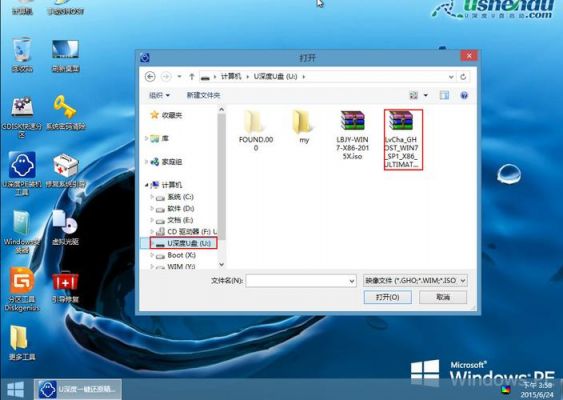
Task: Switch to U深度一键还原 taskbar window
Action: (78, 389)
